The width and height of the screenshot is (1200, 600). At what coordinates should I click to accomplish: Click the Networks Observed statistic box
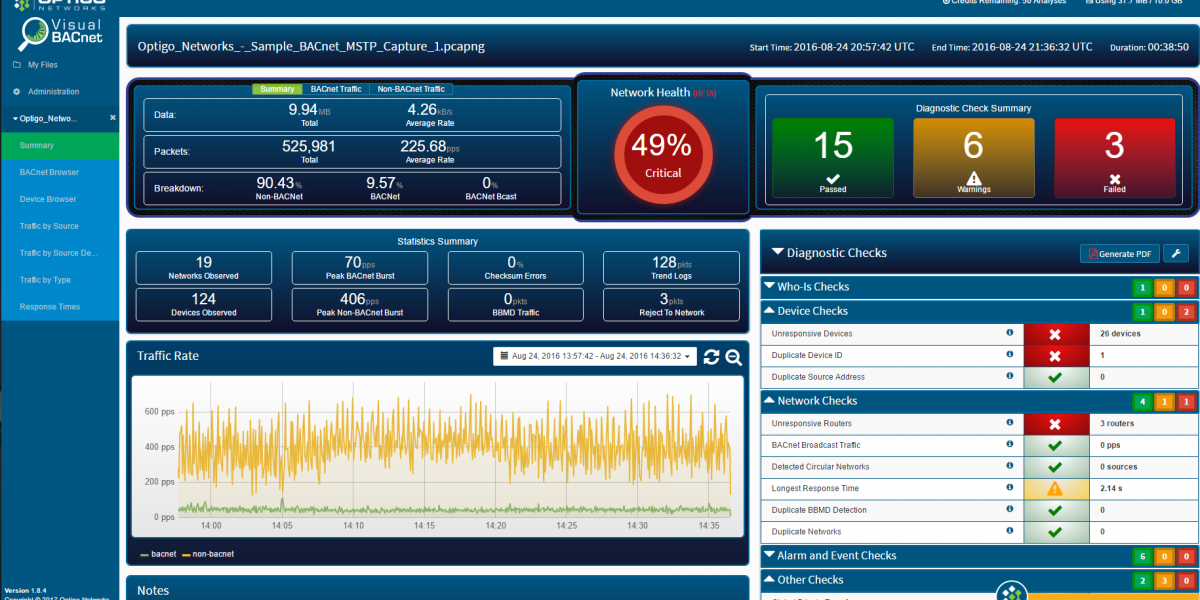[x=204, y=268]
